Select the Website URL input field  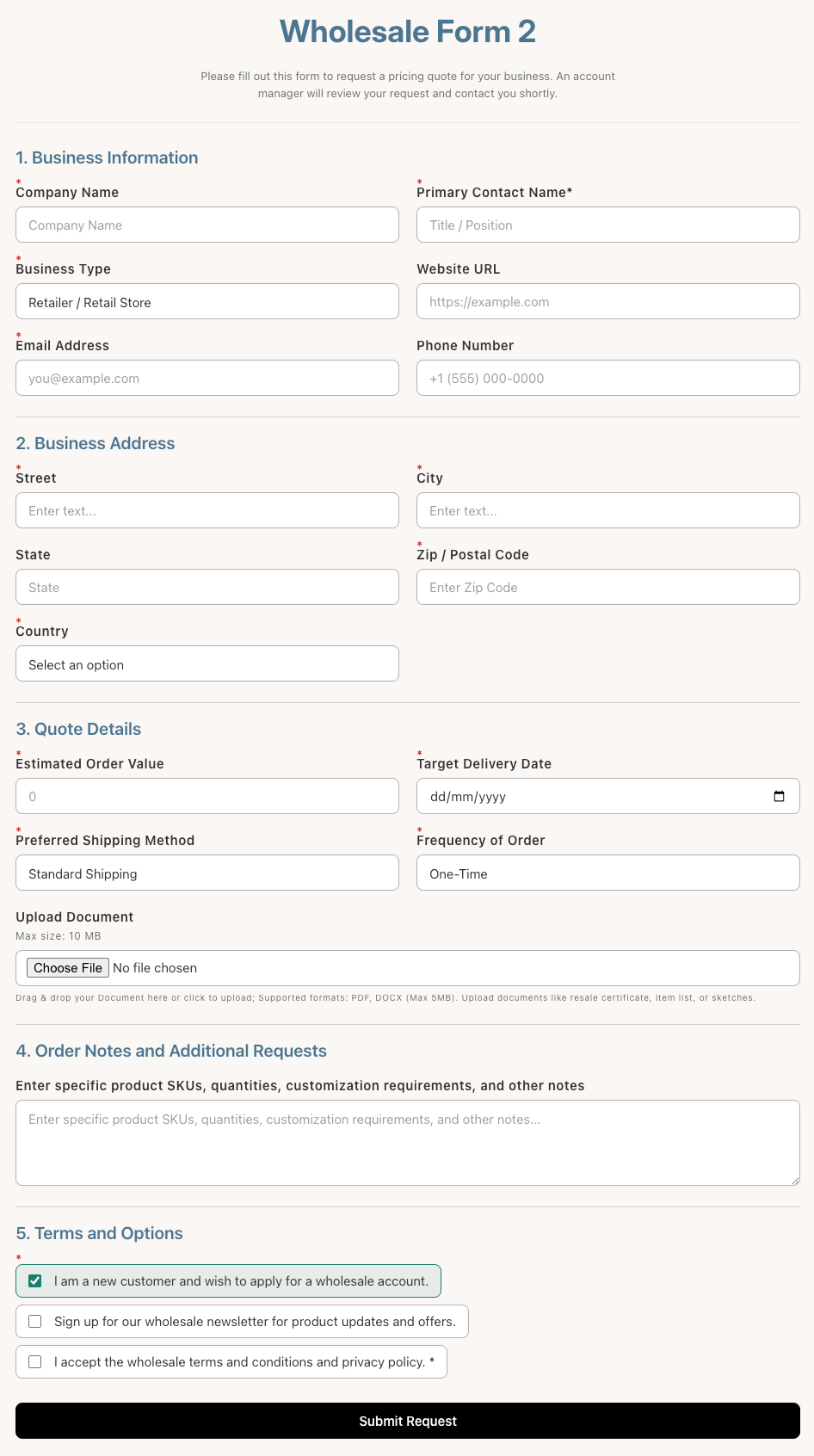pyautogui.click(x=608, y=301)
